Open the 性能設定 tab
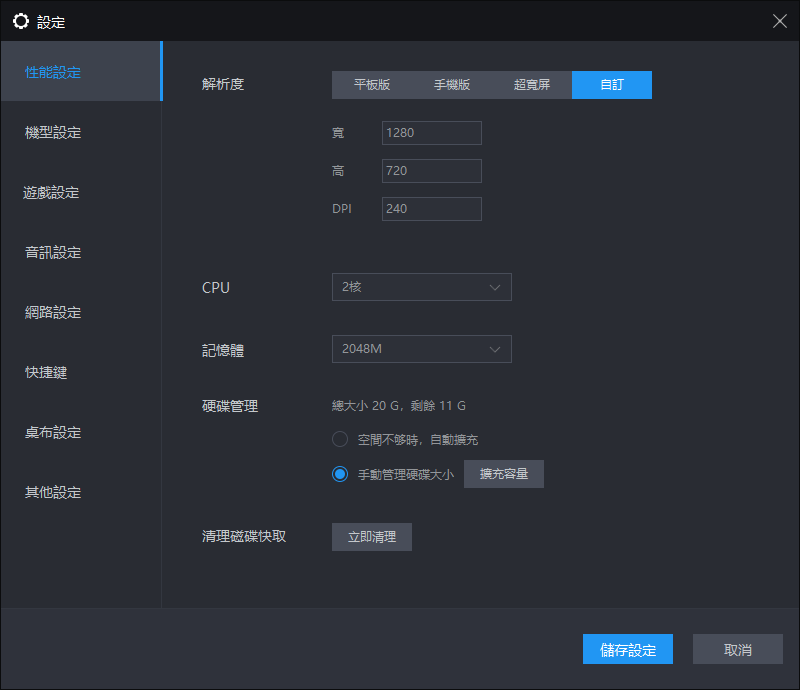The image size is (800, 690). point(54,72)
